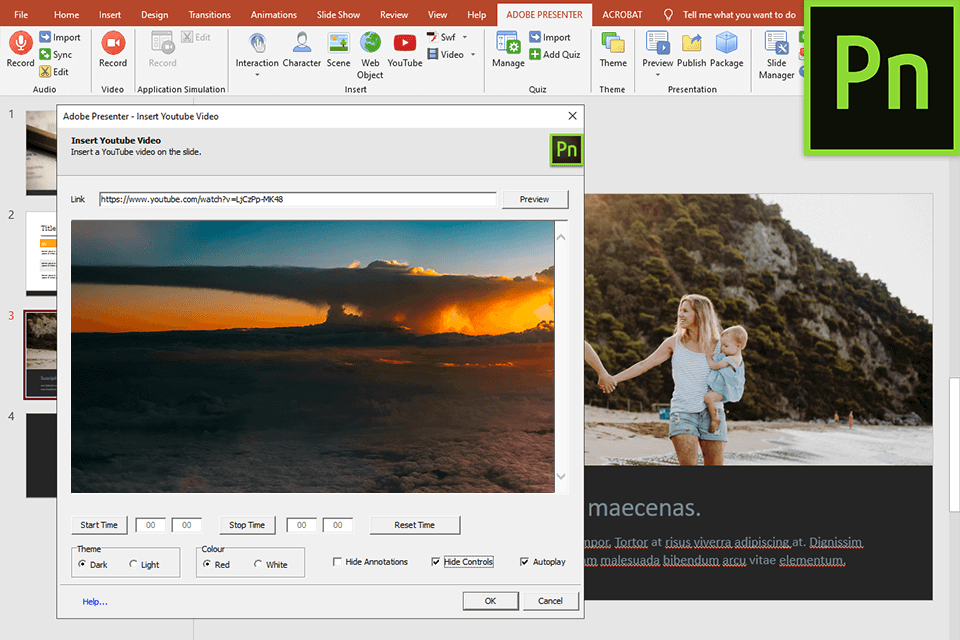This screenshot has height=640, width=960.
Task: Uncheck the Autoplay checkbox
Action: [525, 562]
